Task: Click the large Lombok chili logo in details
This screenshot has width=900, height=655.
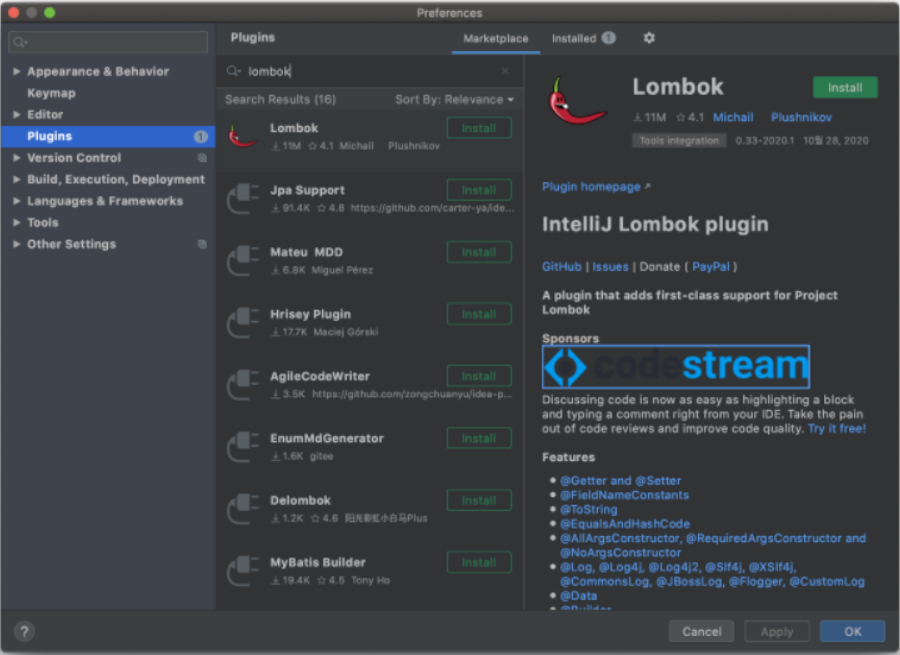Action: click(577, 102)
